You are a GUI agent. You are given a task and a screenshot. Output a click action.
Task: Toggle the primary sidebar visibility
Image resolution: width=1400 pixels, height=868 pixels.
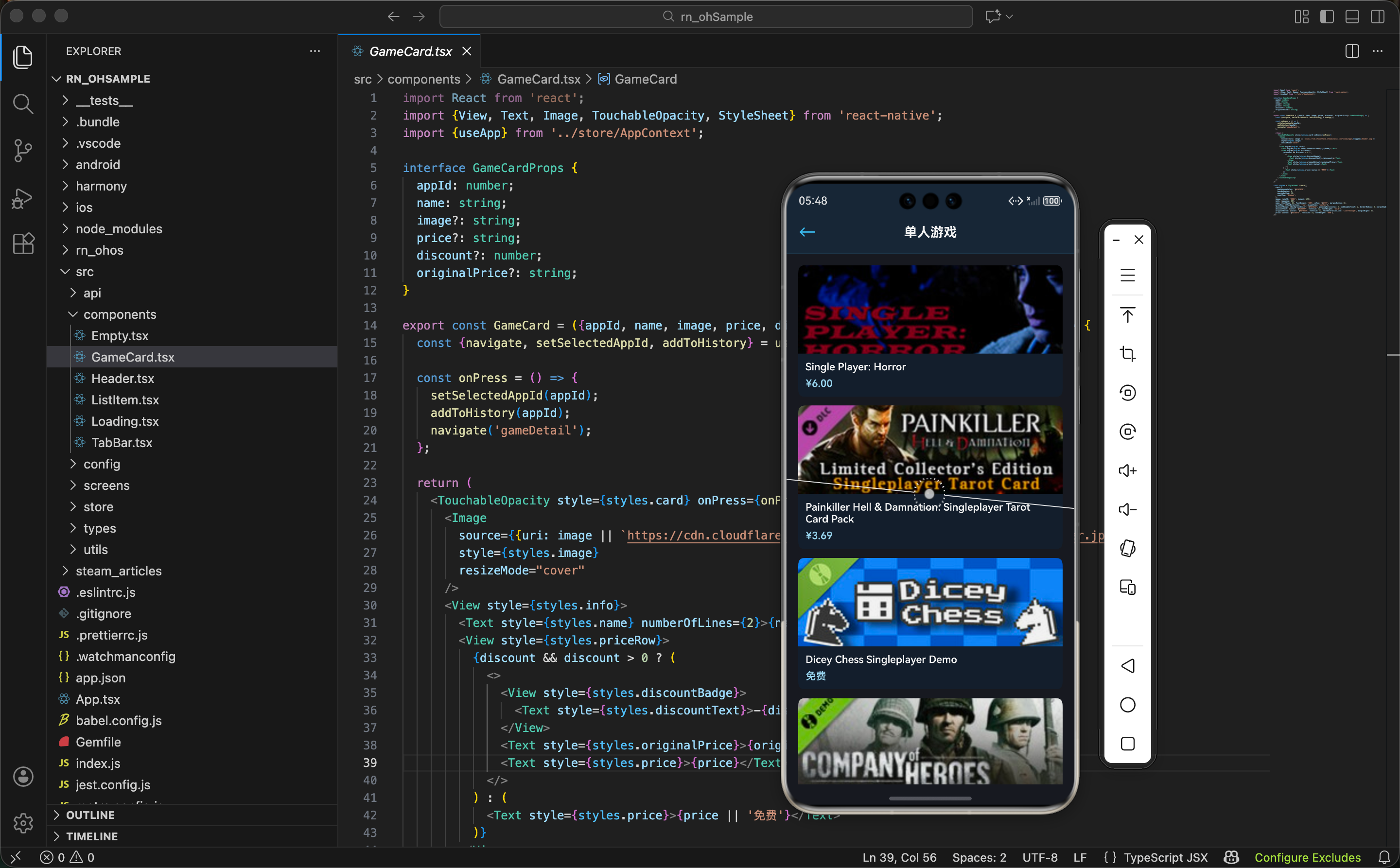(x=1327, y=17)
